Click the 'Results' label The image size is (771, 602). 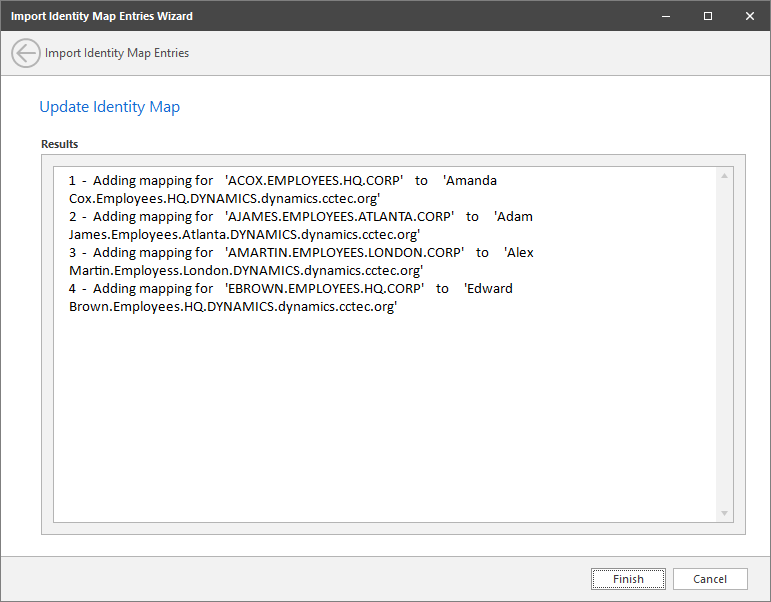coord(59,144)
